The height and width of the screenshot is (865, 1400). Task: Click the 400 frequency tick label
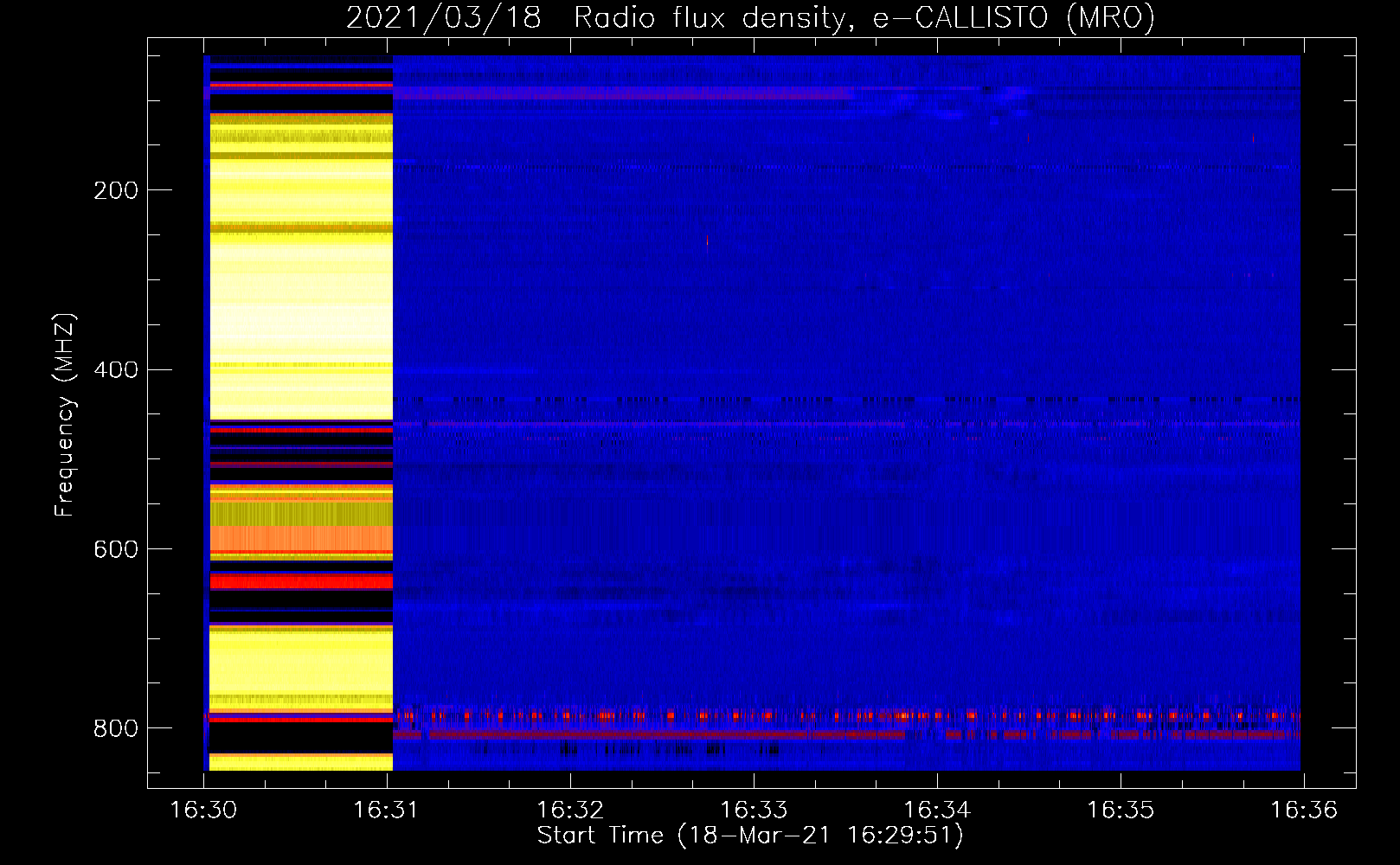point(116,369)
